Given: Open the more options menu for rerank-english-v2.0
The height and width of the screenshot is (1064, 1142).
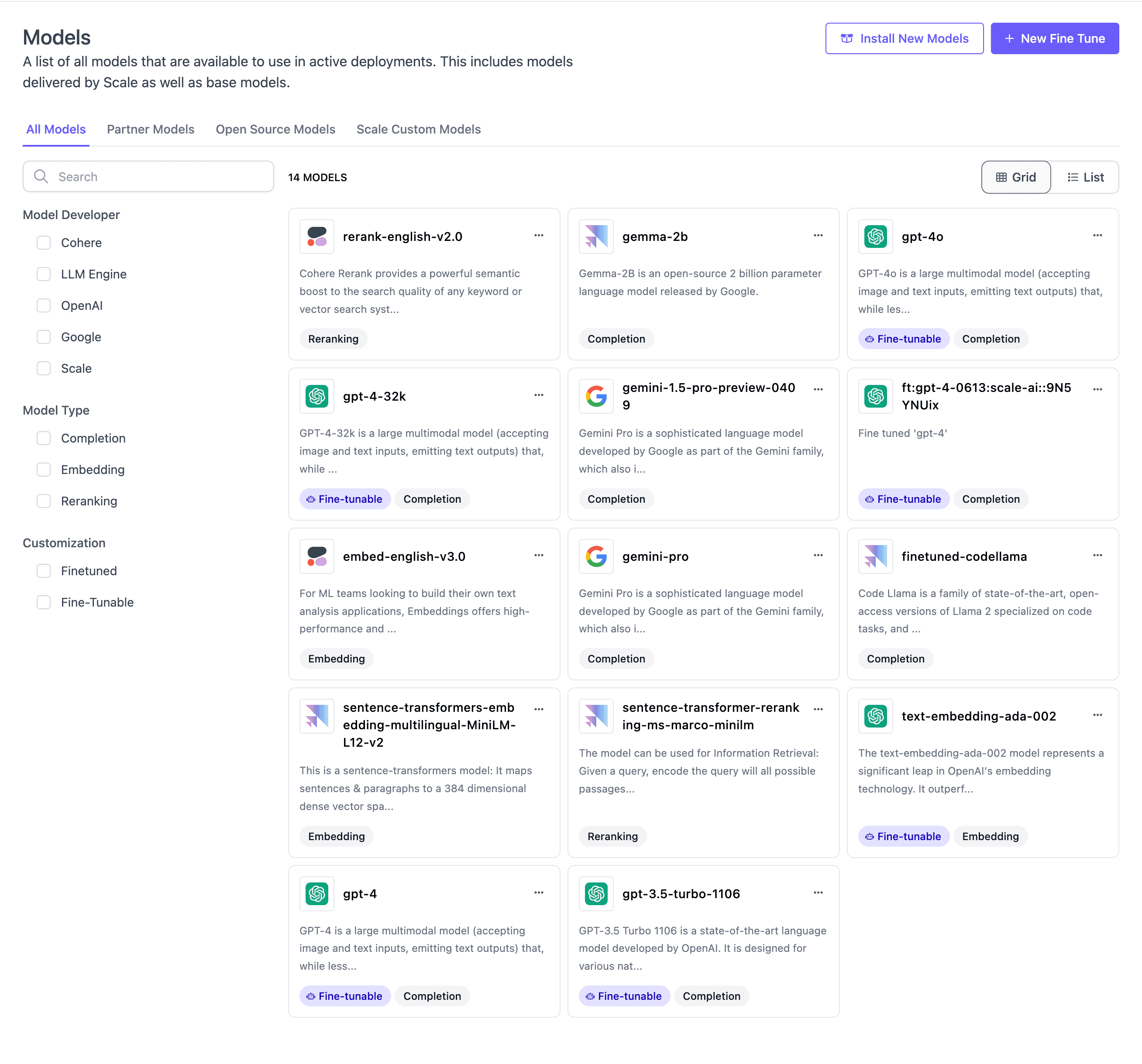Looking at the screenshot, I should 538,235.
